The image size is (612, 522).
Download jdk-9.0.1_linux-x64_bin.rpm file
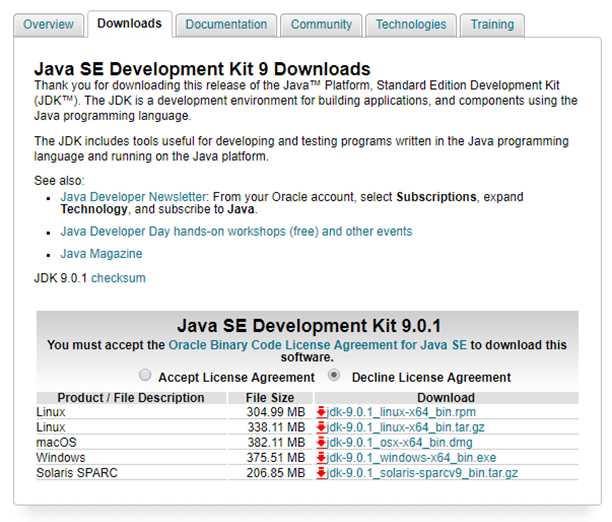pos(401,412)
